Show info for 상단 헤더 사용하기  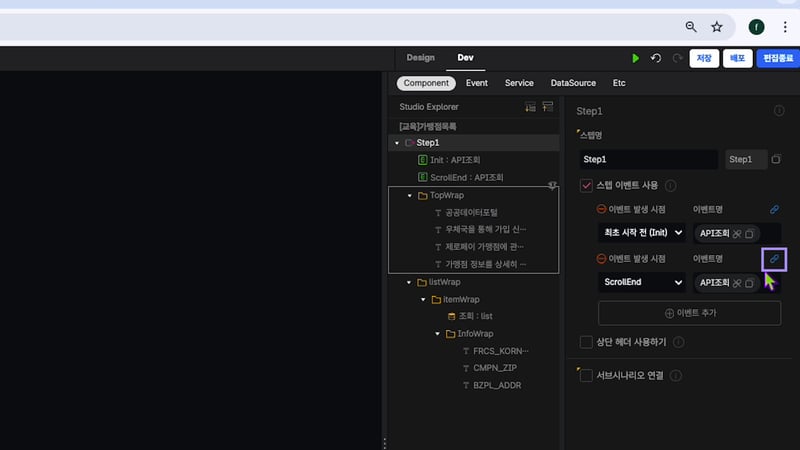(679, 342)
